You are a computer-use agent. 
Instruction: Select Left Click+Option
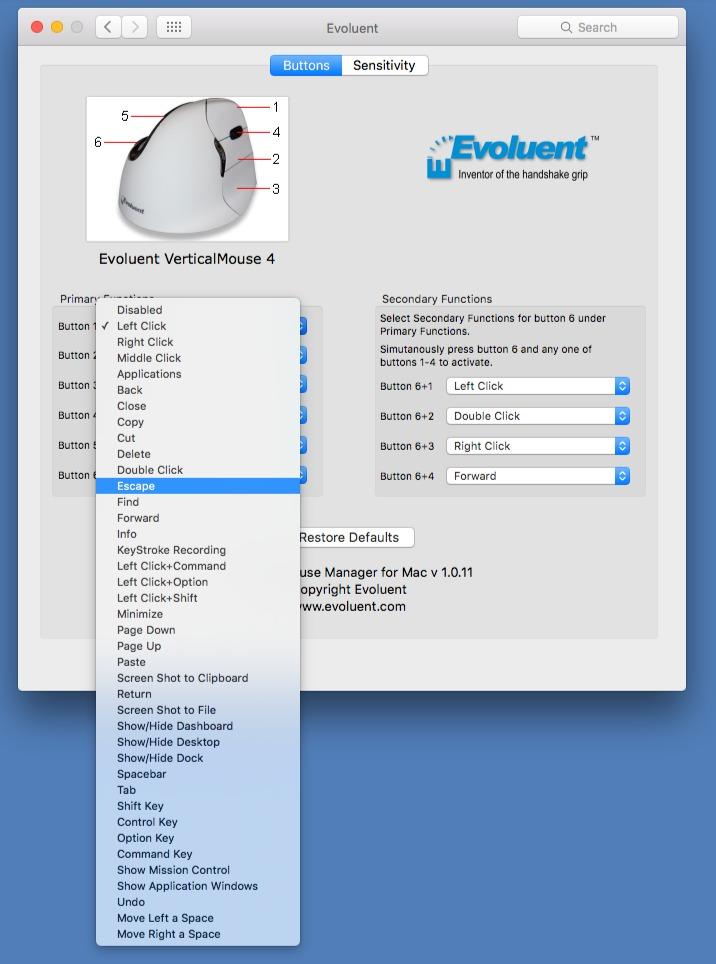198,582
